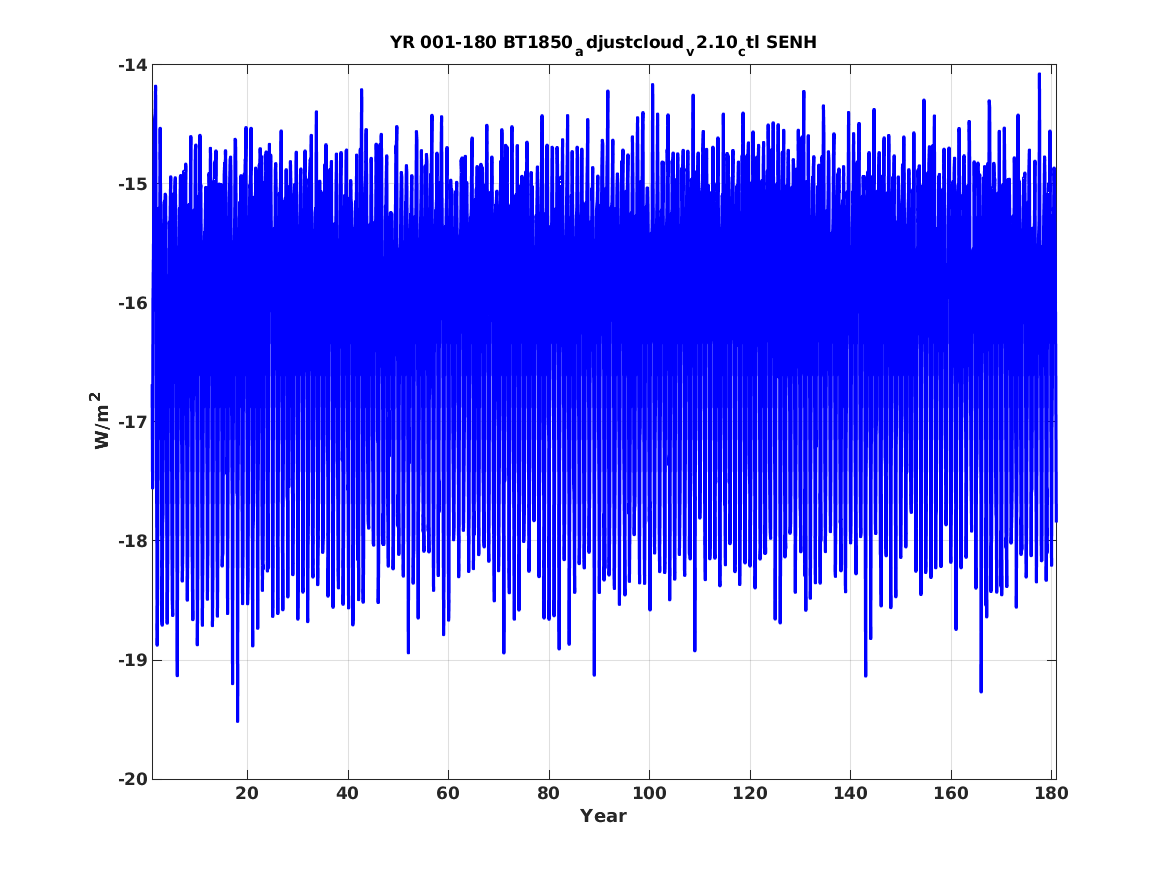Click the x-axis tick label '120'
The width and height of the screenshot is (1167, 875).
(749, 793)
